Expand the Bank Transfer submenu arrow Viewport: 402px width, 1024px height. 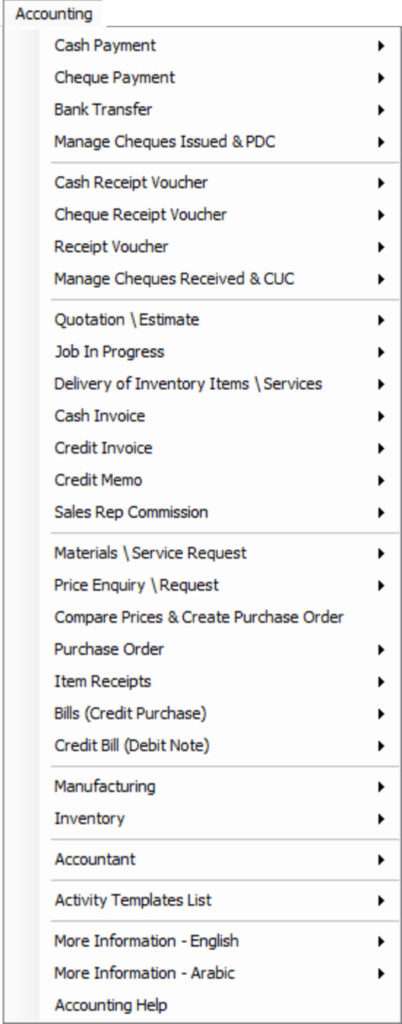[x=380, y=110]
